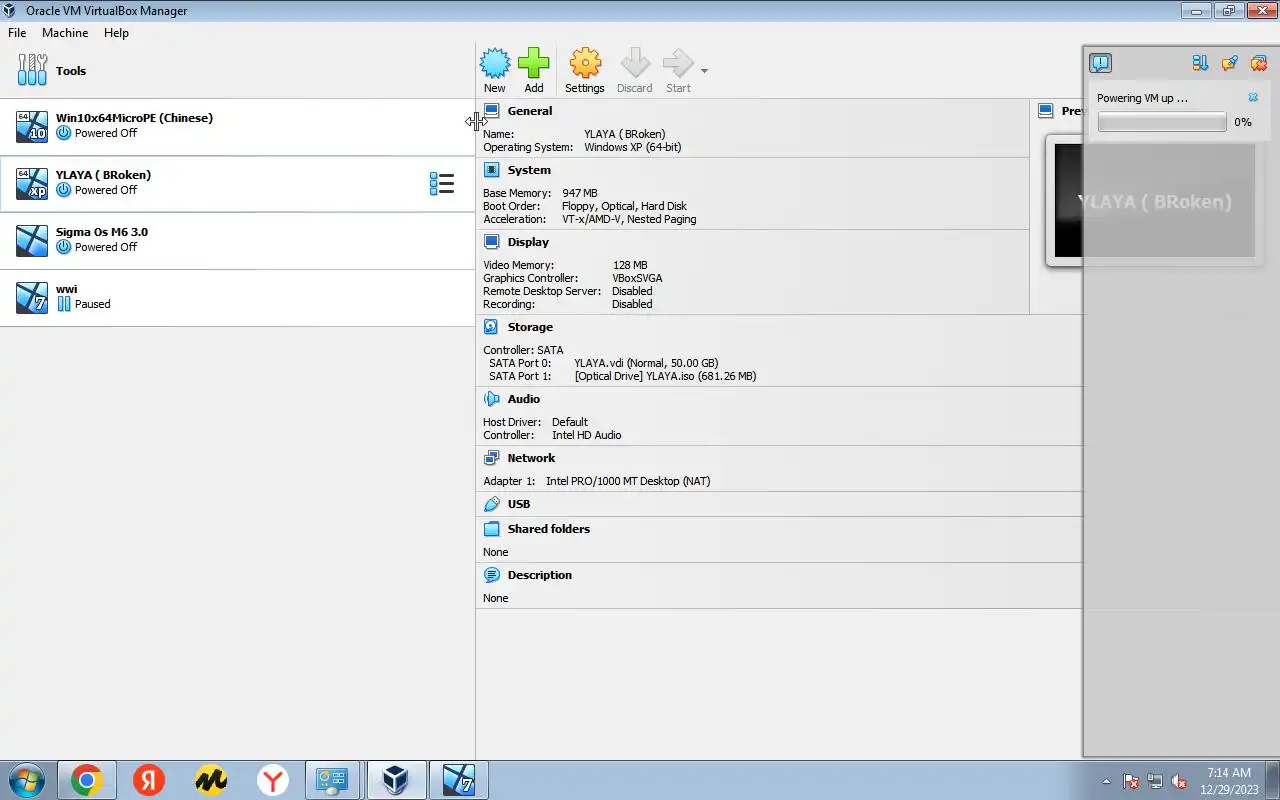Select the Win10x64MicroPE (Chinese) virtual machine

[237, 126]
